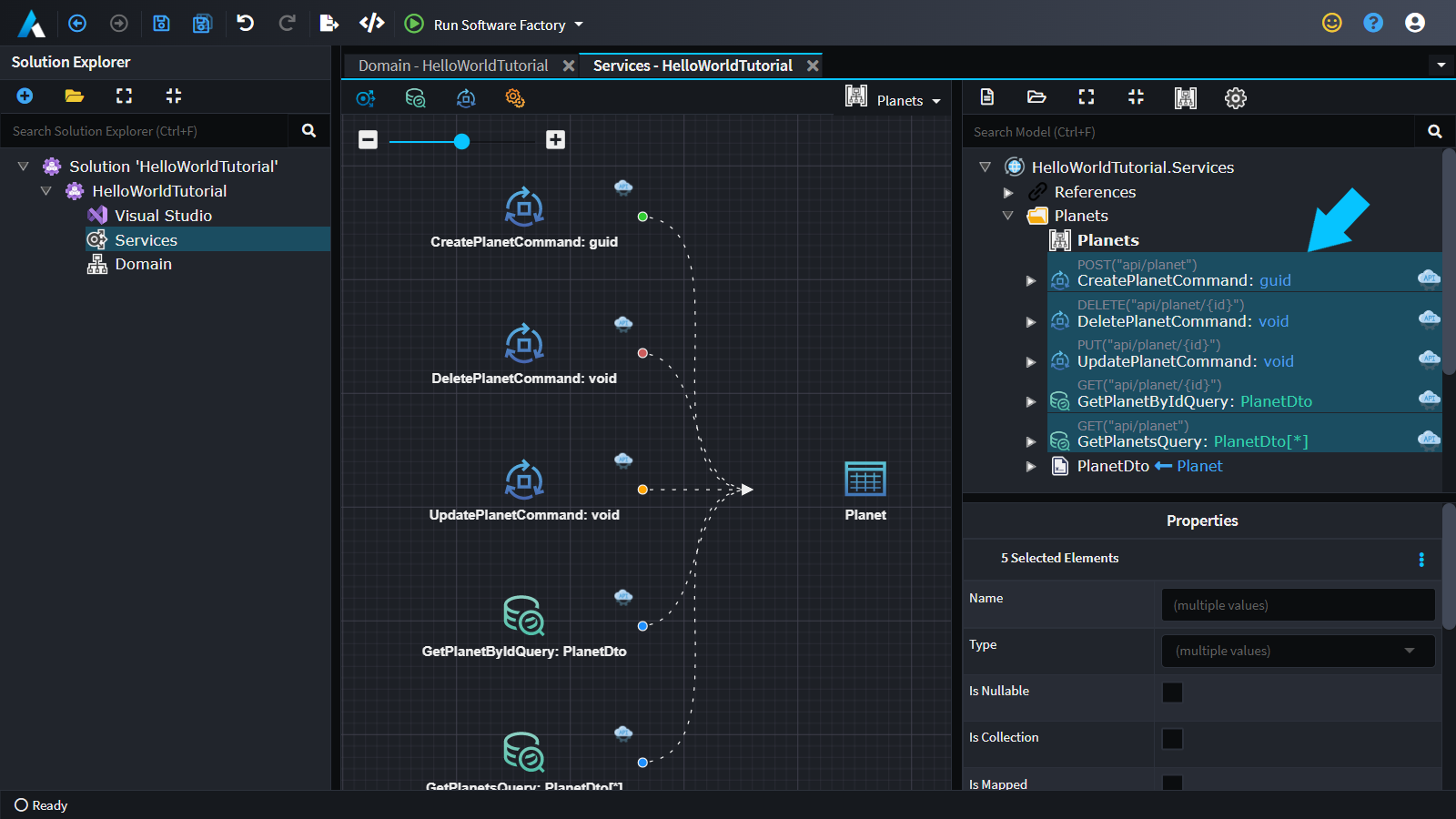Undo the last change
1456x819 pixels.
[x=245, y=23]
